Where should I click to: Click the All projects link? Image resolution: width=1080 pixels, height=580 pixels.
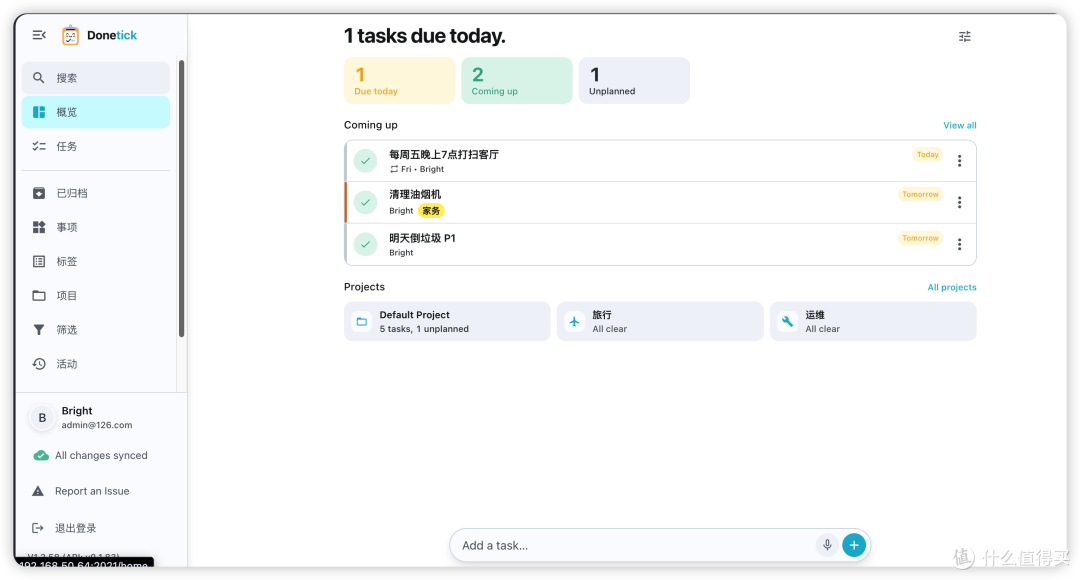click(x=952, y=287)
